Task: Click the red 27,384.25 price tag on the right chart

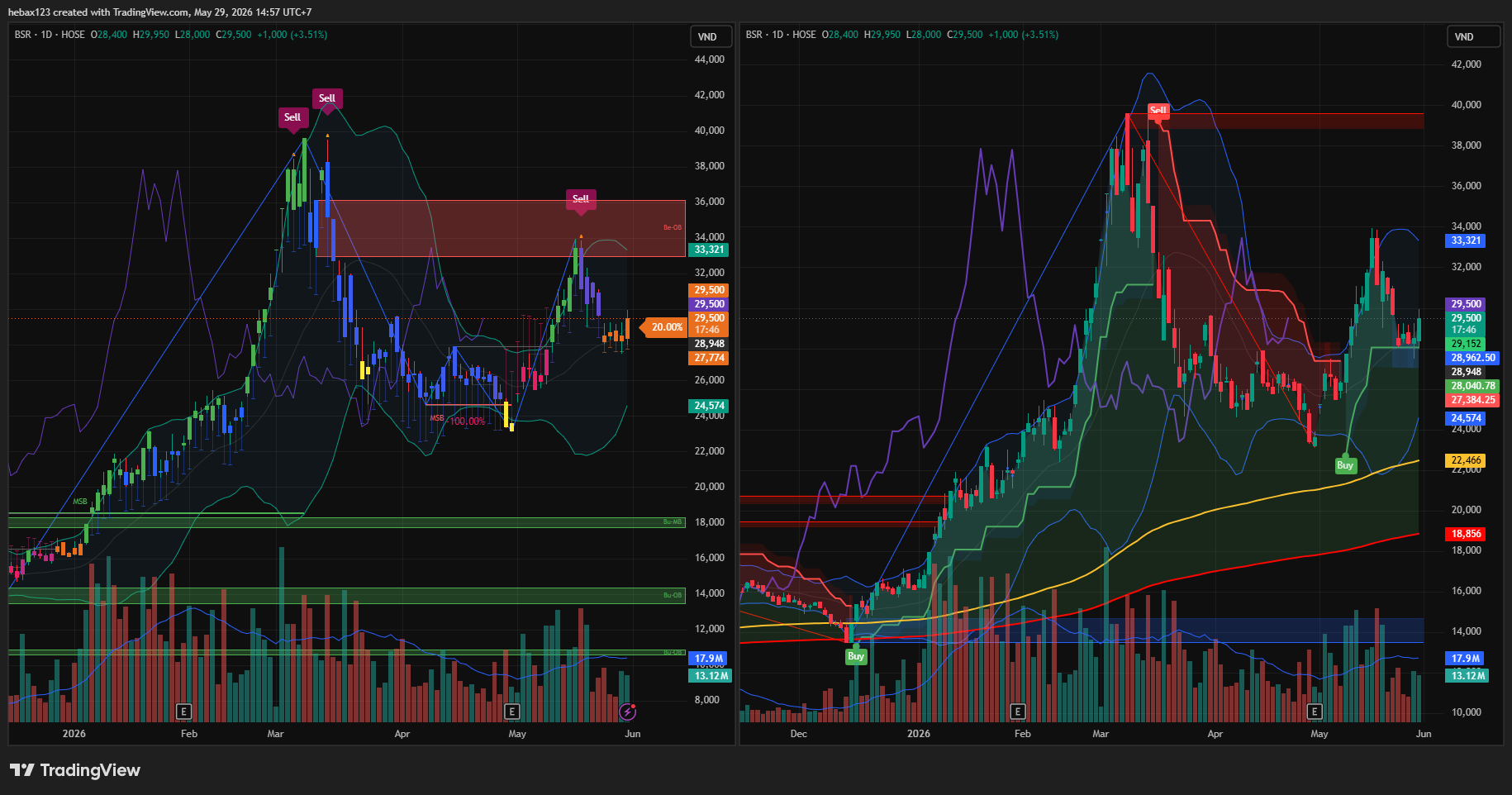Action: (x=1472, y=400)
